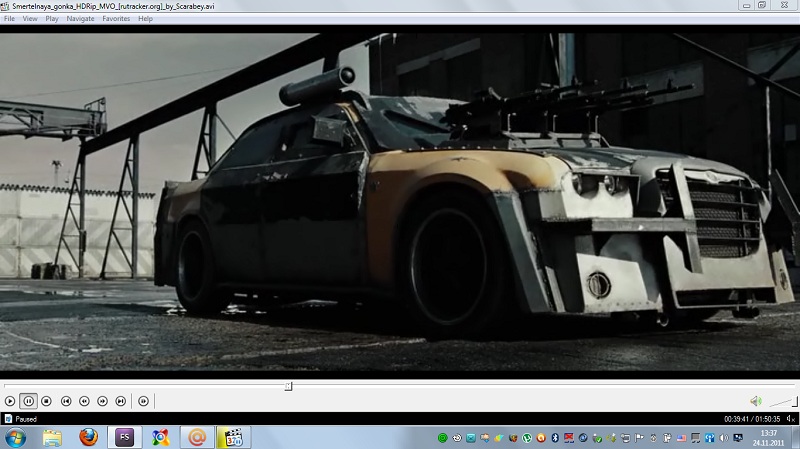This screenshot has width=800, height=449.
Task: Click the Media Player Classic taskbar button
Action: pyautogui.click(x=233, y=438)
